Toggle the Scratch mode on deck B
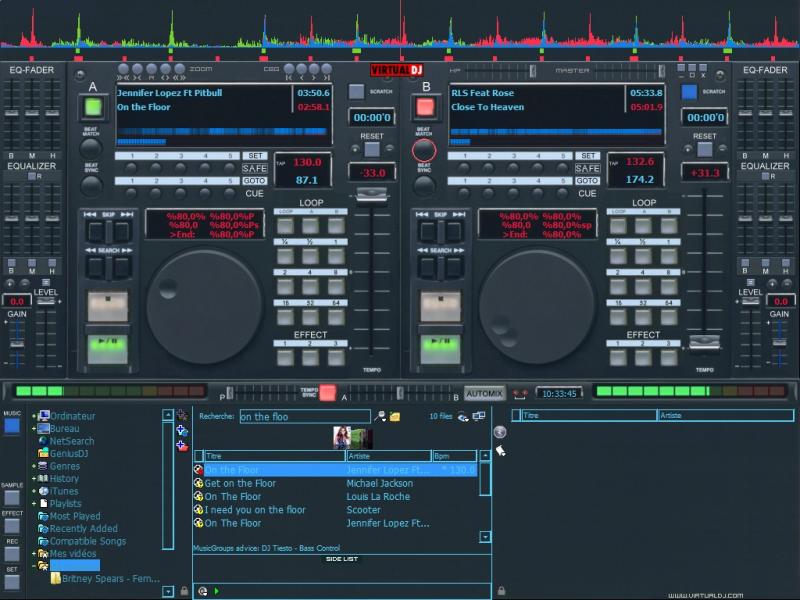The image size is (800, 600). pos(689,91)
